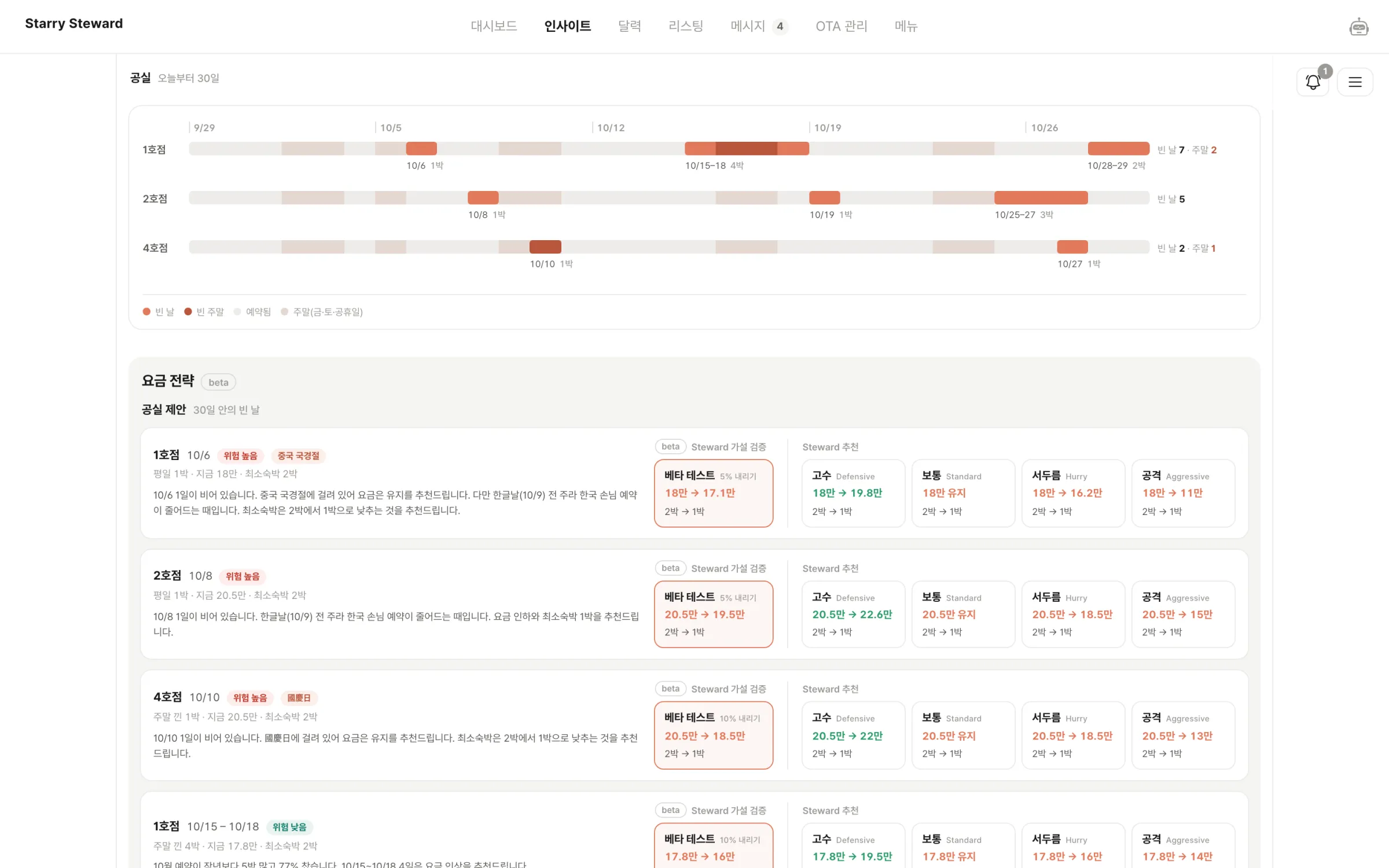Open 메시지 tab with badge 4
Image resolution: width=1389 pixels, height=868 pixels.
tap(759, 26)
